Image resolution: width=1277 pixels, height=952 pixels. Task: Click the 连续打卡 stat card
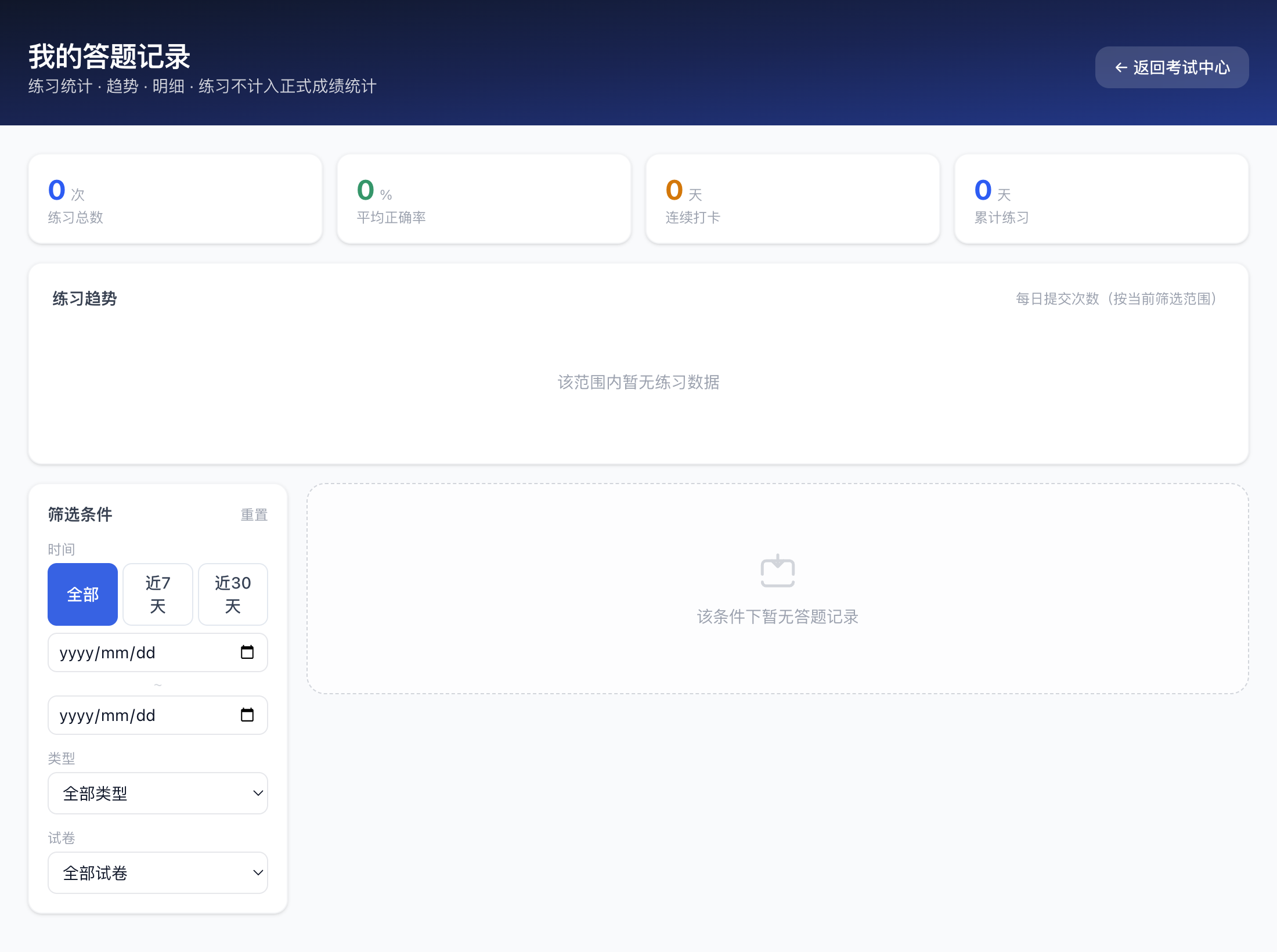[793, 199]
